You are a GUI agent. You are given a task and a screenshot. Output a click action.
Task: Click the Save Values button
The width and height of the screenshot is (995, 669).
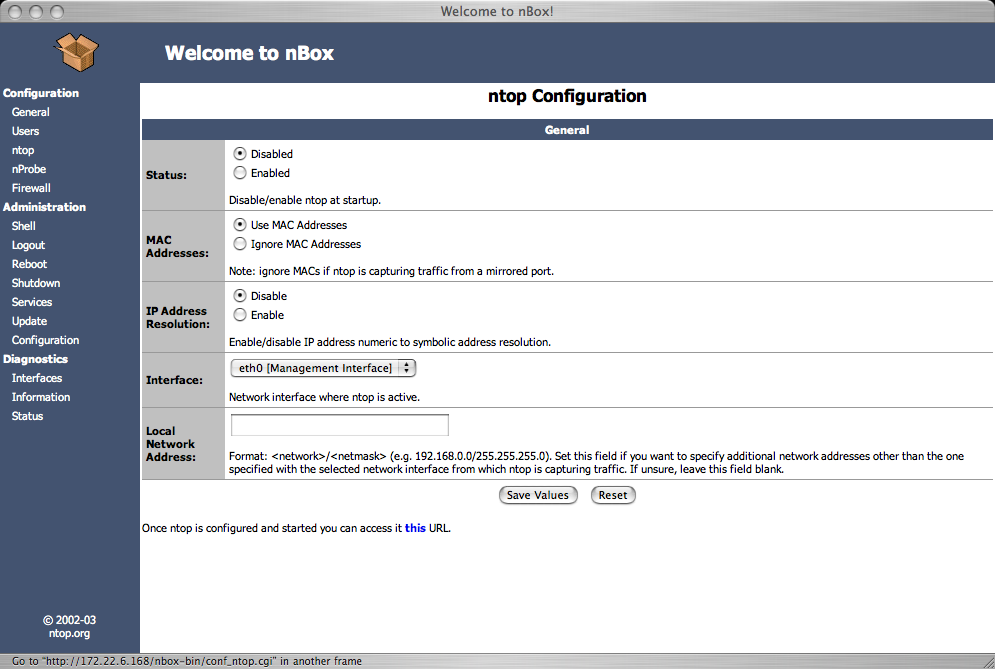[538, 495]
